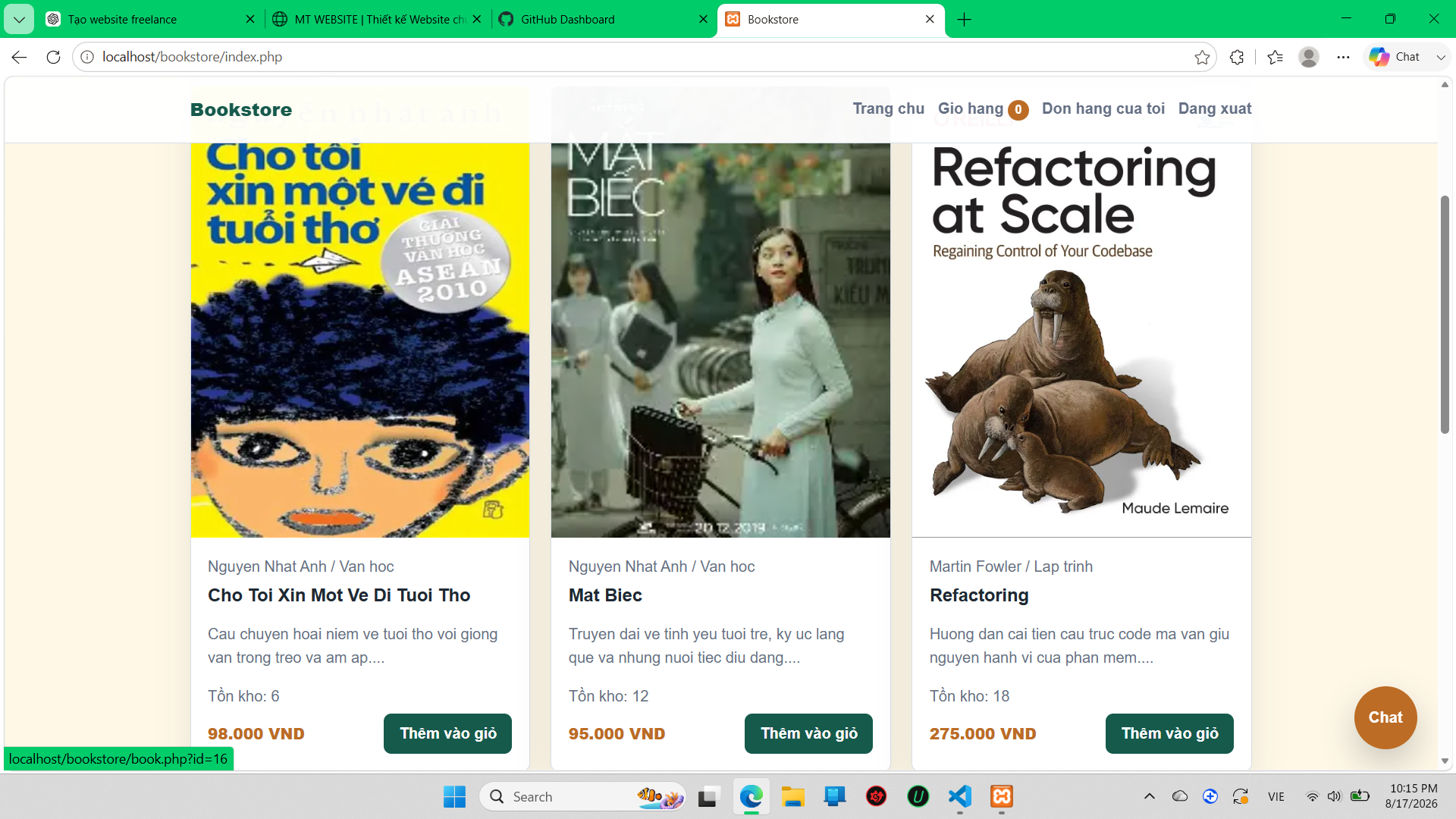Open the favorites list icon

[x=1275, y=57]
